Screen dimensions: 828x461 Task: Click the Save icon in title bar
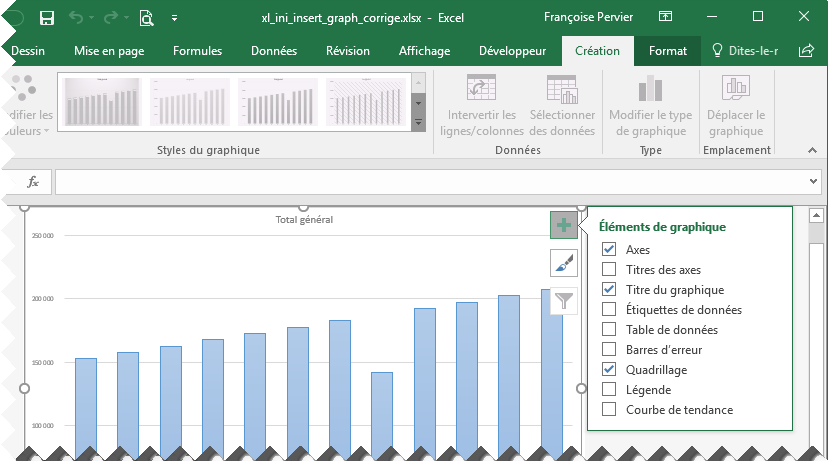[46, 18]
